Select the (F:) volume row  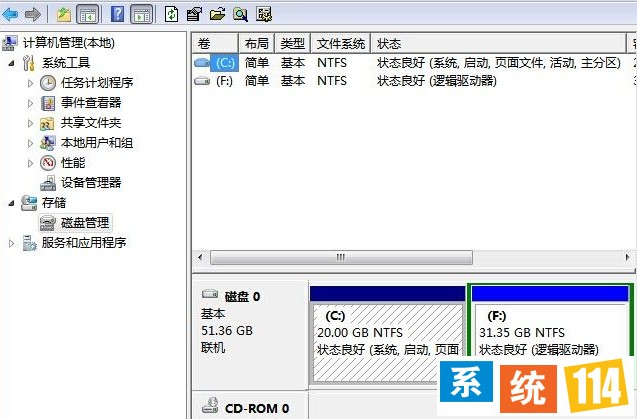pos(414,81)
